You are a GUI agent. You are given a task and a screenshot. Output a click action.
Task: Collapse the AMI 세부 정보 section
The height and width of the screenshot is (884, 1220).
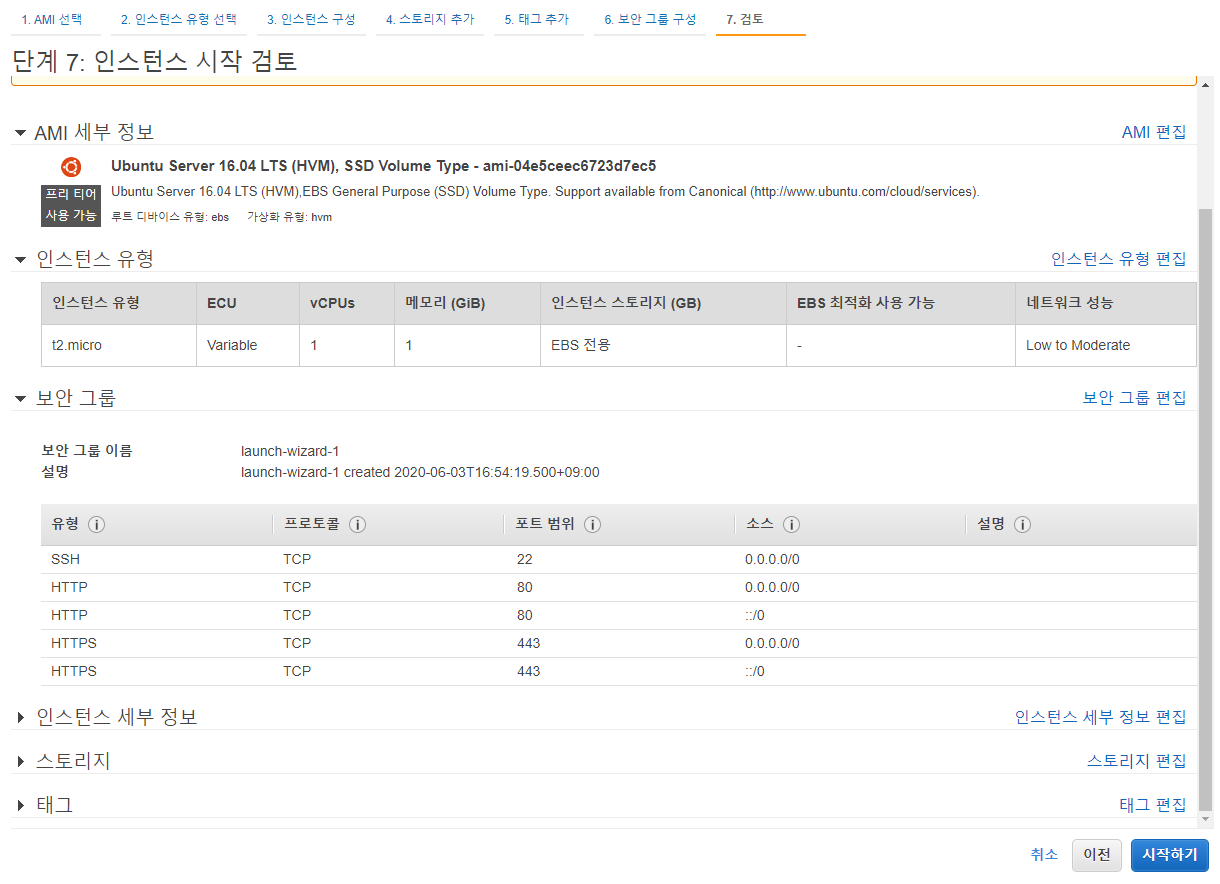[x=20, y=133]
